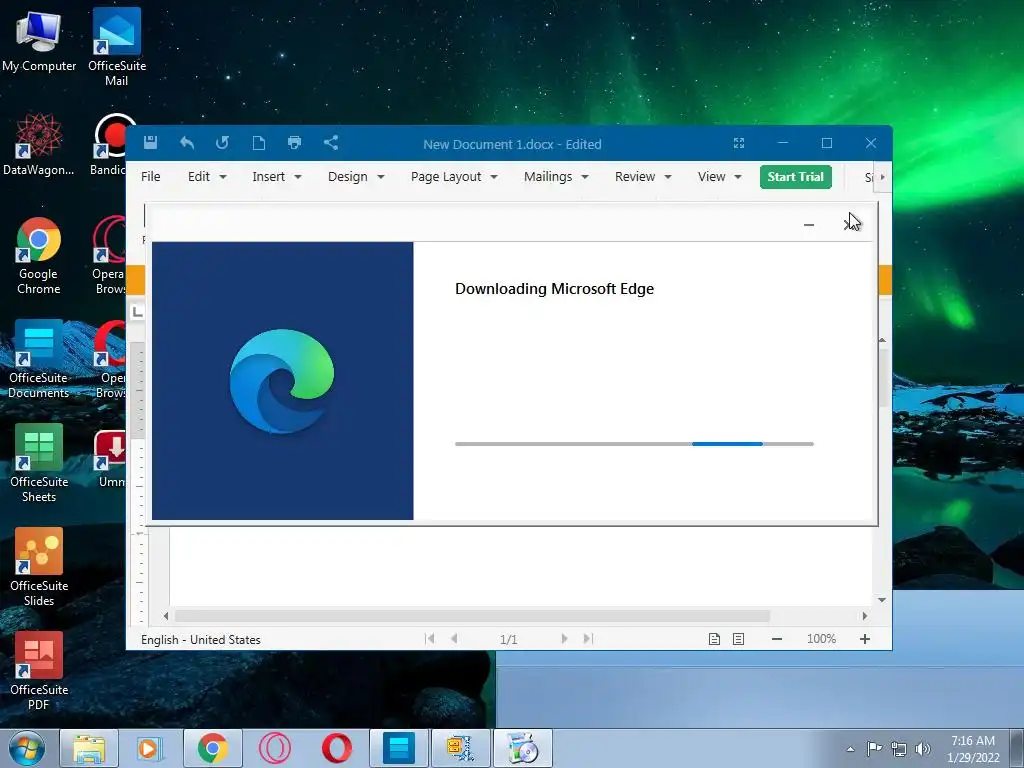The width and height of the screenshot is (1024, 768).
Task: Open the Mailings menu
Action: (x=556, y=176)
